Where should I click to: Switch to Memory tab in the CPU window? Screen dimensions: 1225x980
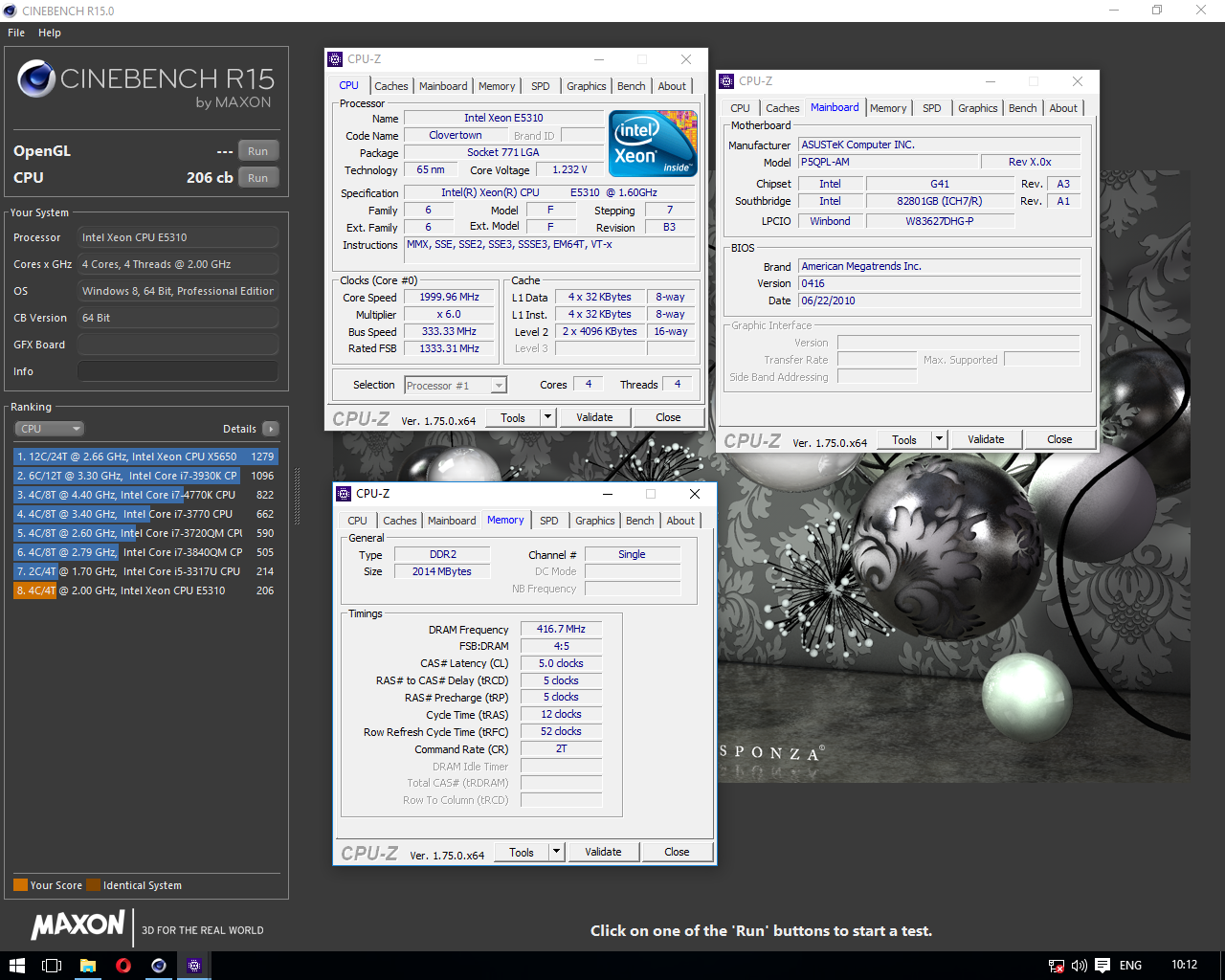[497, 86]
